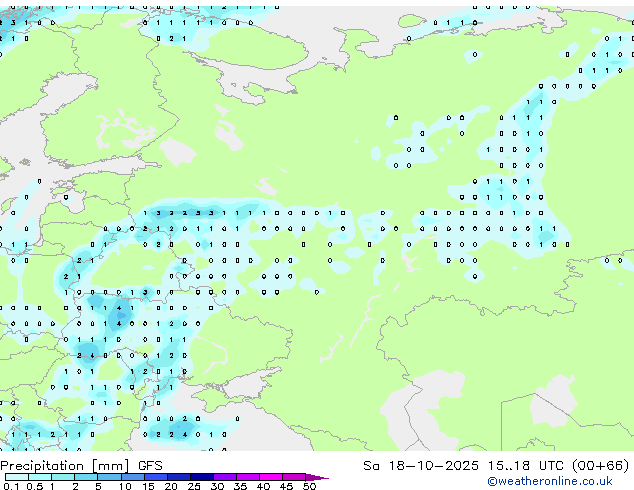Pick the 10–15 mm legend color box
This screenshot has width=634, height=490.
coord(132,477)
